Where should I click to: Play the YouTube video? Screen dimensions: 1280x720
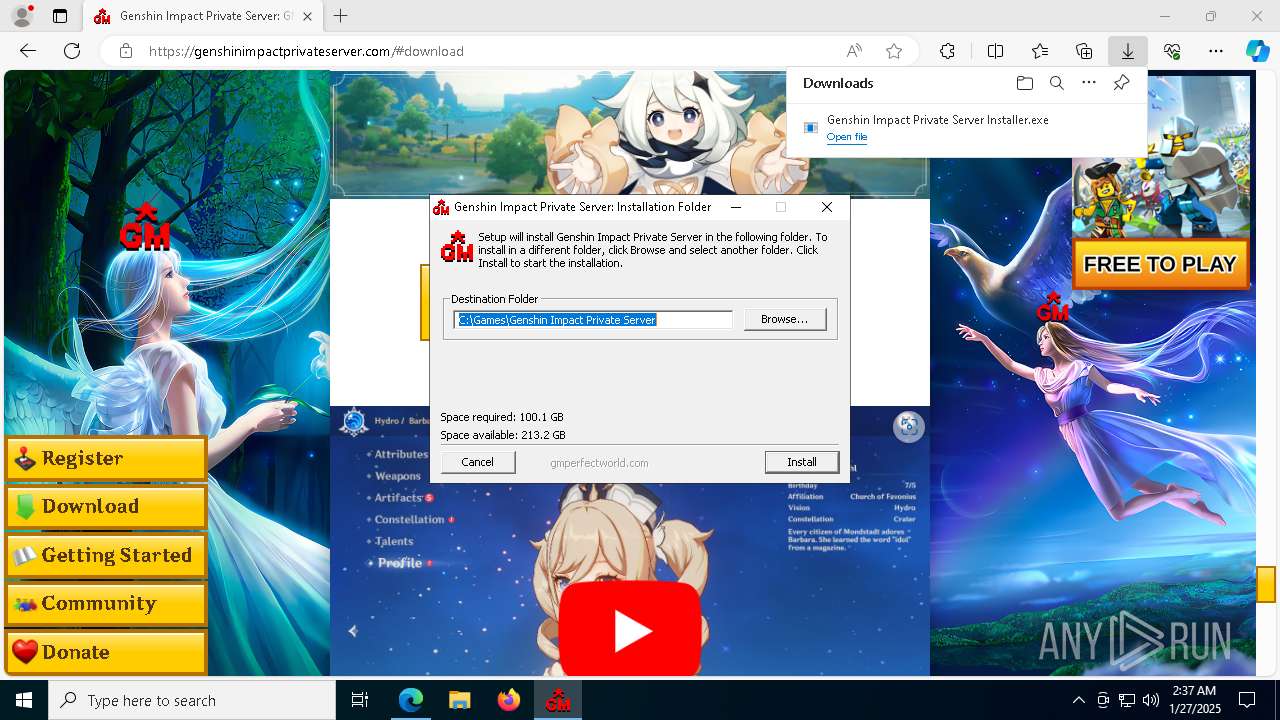[630, 630]
